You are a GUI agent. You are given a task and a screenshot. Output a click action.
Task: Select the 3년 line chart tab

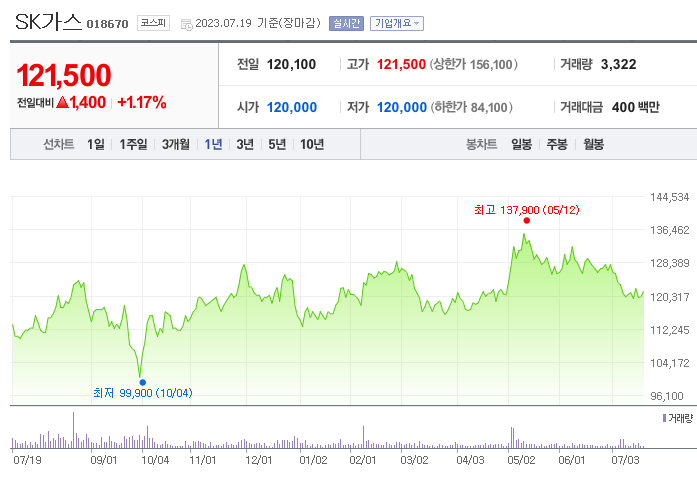pos(245,144)
